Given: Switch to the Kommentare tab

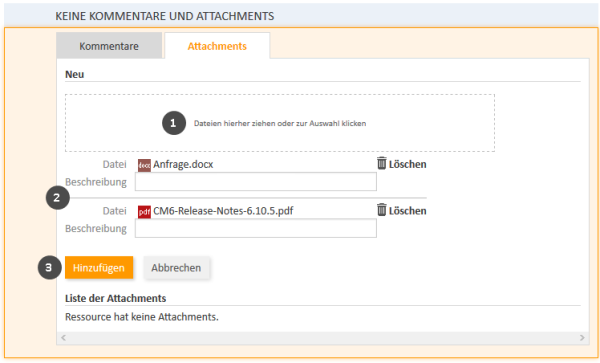Looking at the screenshot, I should pos(109,46).
